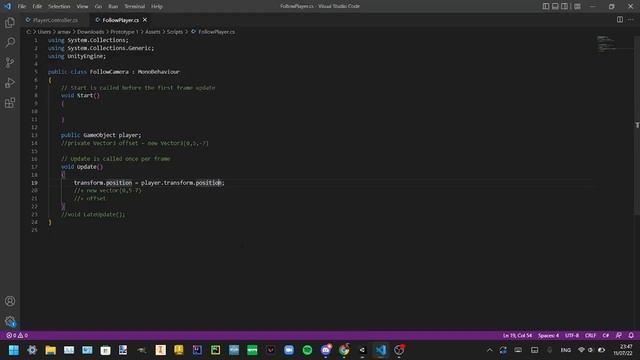Open the Selection menu

point(59,6)
